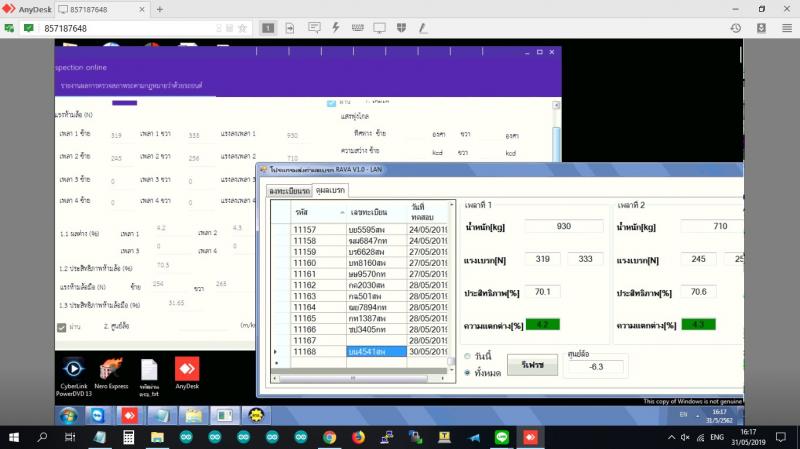800x449 pixels.
Task: Open the AnyDesk chat icon
Action: (x=314, y=28)
